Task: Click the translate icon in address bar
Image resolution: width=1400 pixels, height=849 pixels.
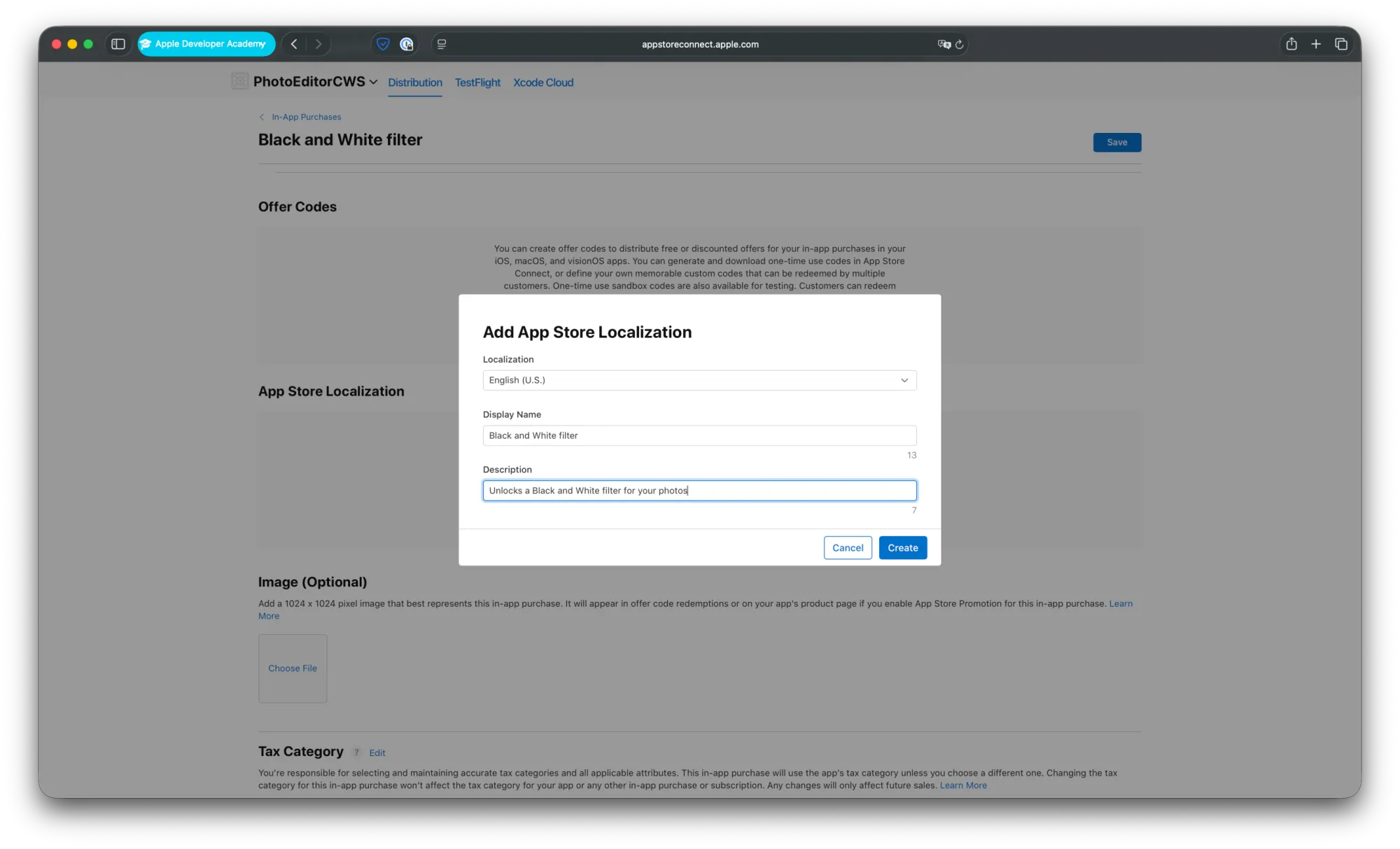Action: (944, 44)
